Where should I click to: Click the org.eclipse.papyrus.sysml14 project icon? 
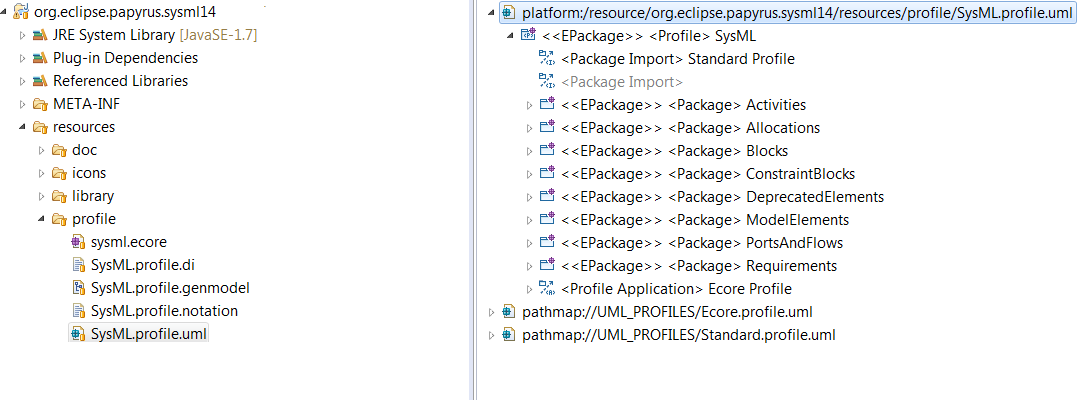point(22,12)
